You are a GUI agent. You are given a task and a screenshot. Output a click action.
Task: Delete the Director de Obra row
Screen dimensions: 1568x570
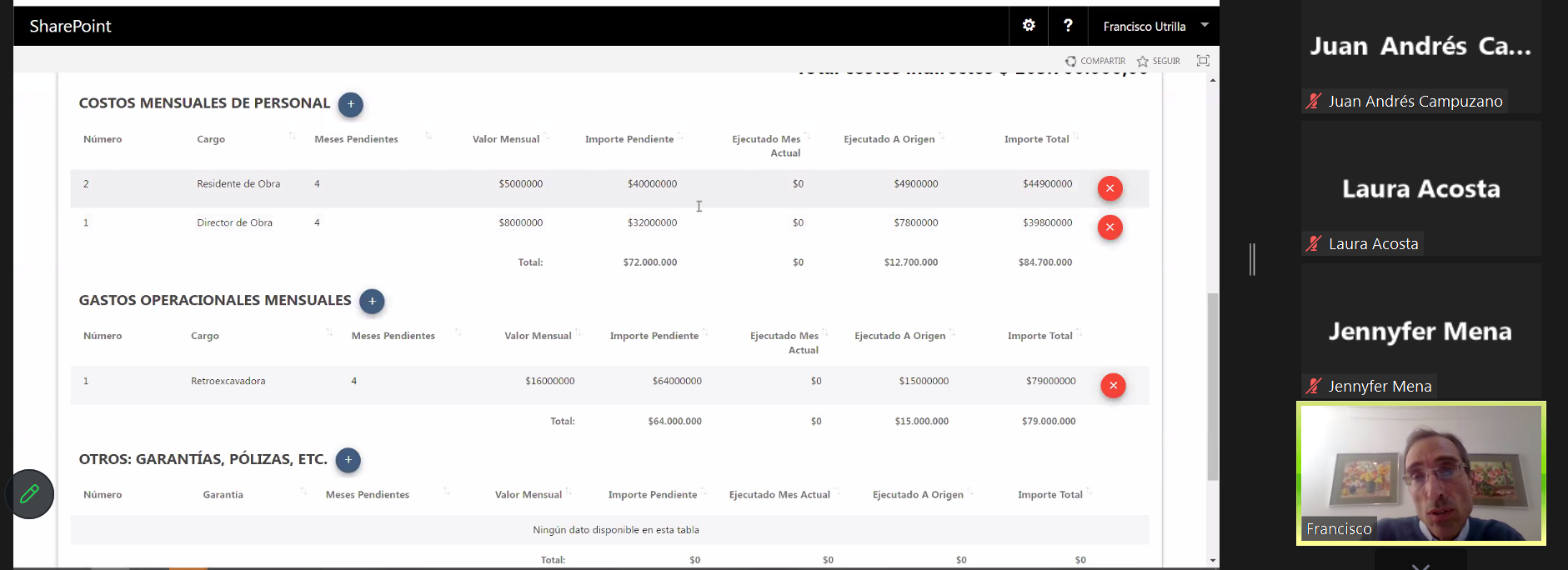coord(1110,227)
